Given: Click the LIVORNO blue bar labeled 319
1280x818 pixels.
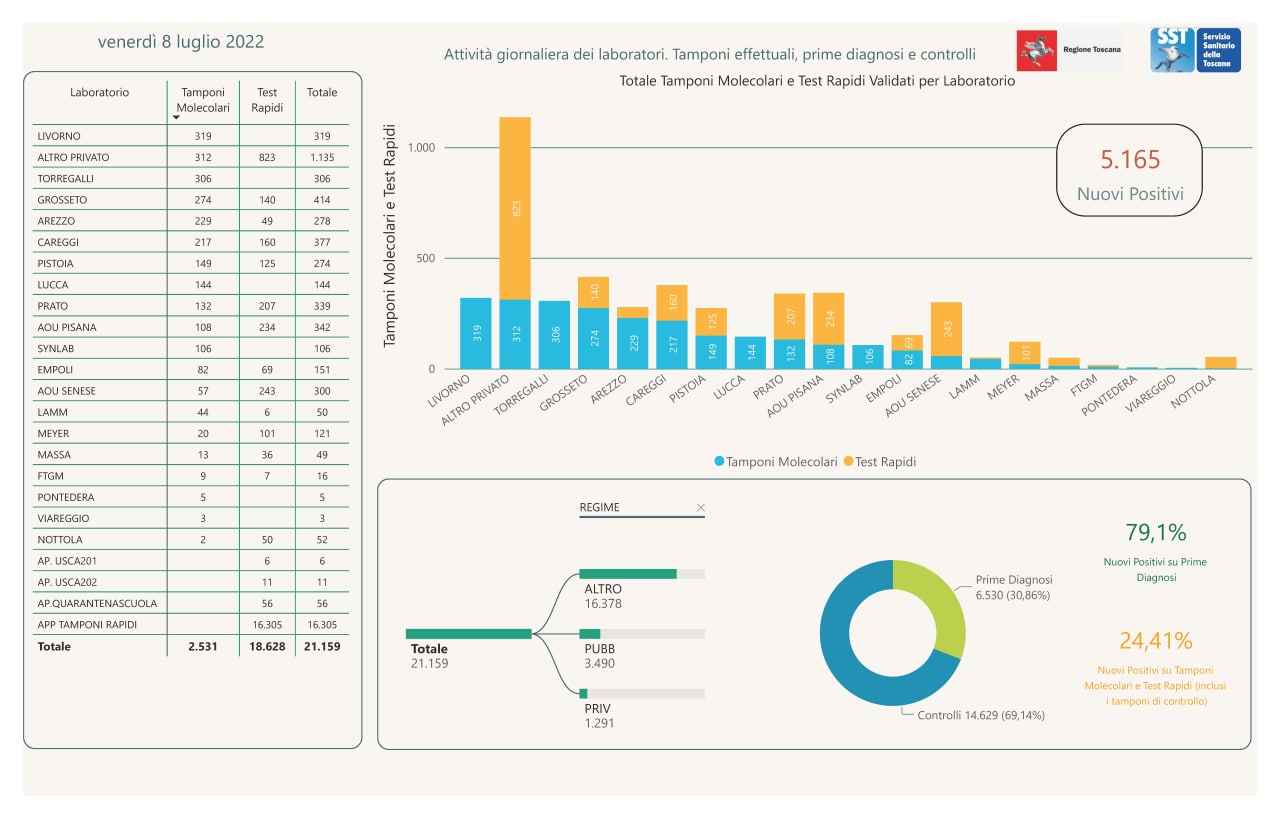Looking at the screenshot, I should [476, 333].
